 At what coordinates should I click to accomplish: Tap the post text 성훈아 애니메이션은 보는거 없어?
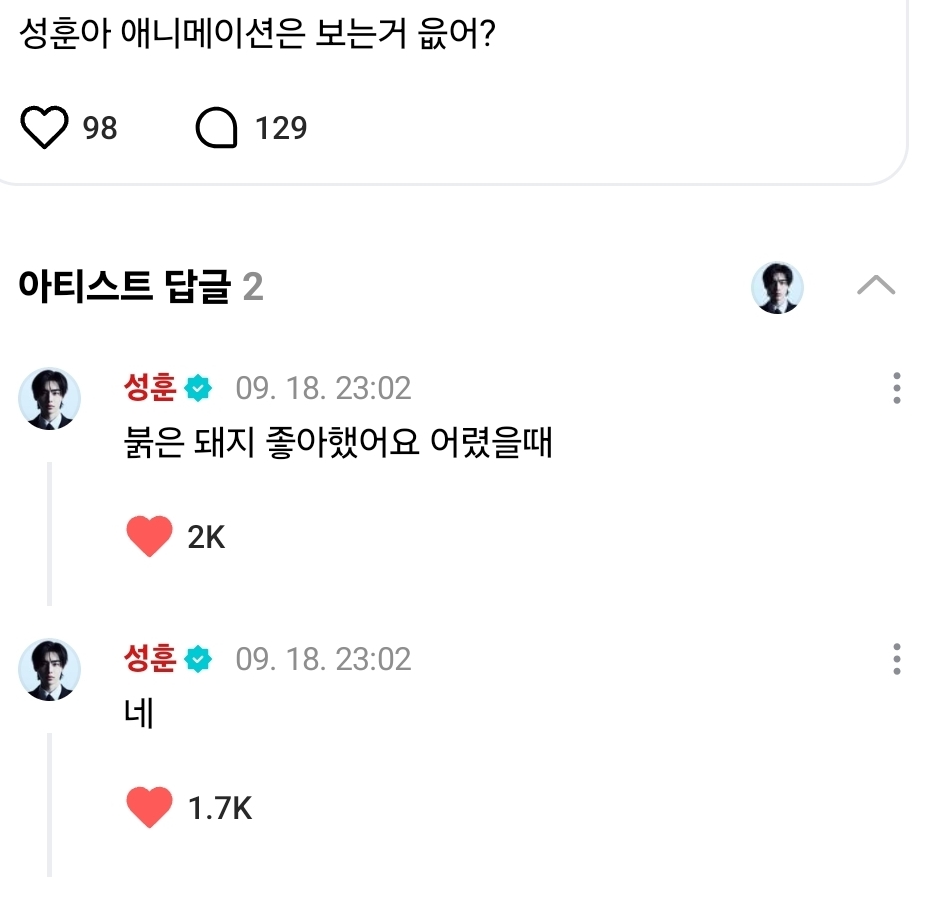click(x=258, y=38)
